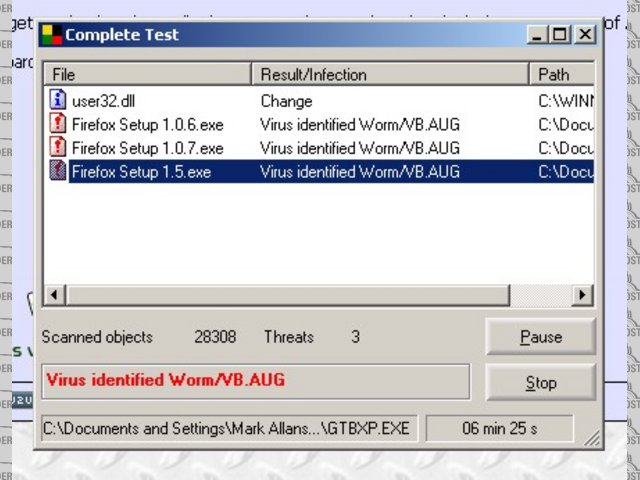Click the scrollbar track right of the thumb
The width and height of the screenshot is (640, 480).
541,295
